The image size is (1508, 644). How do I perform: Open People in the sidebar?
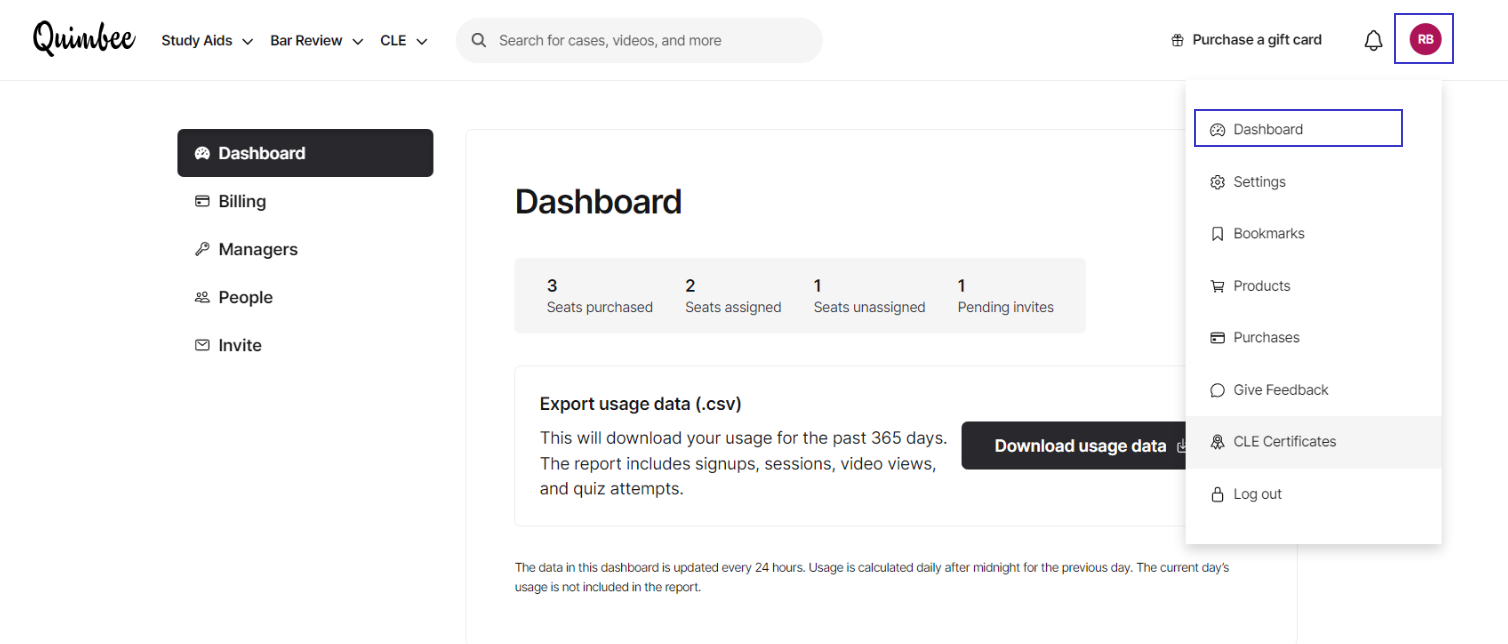coord(305,297)
